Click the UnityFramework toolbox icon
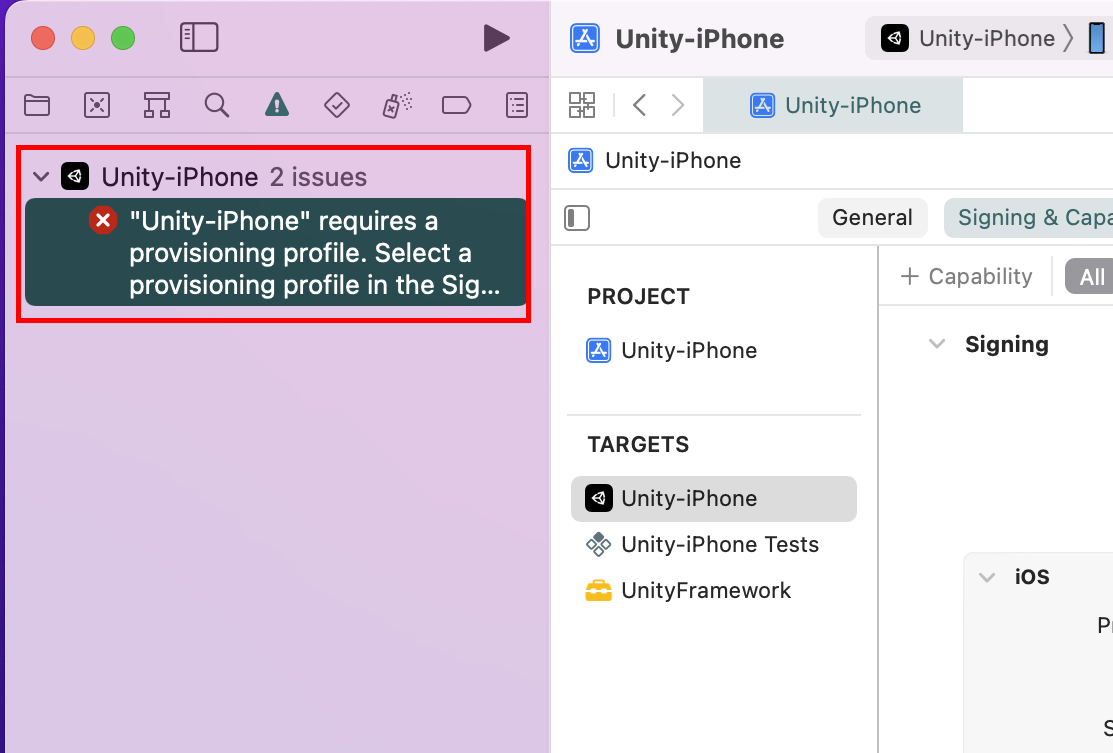 (x=598, y=591)
